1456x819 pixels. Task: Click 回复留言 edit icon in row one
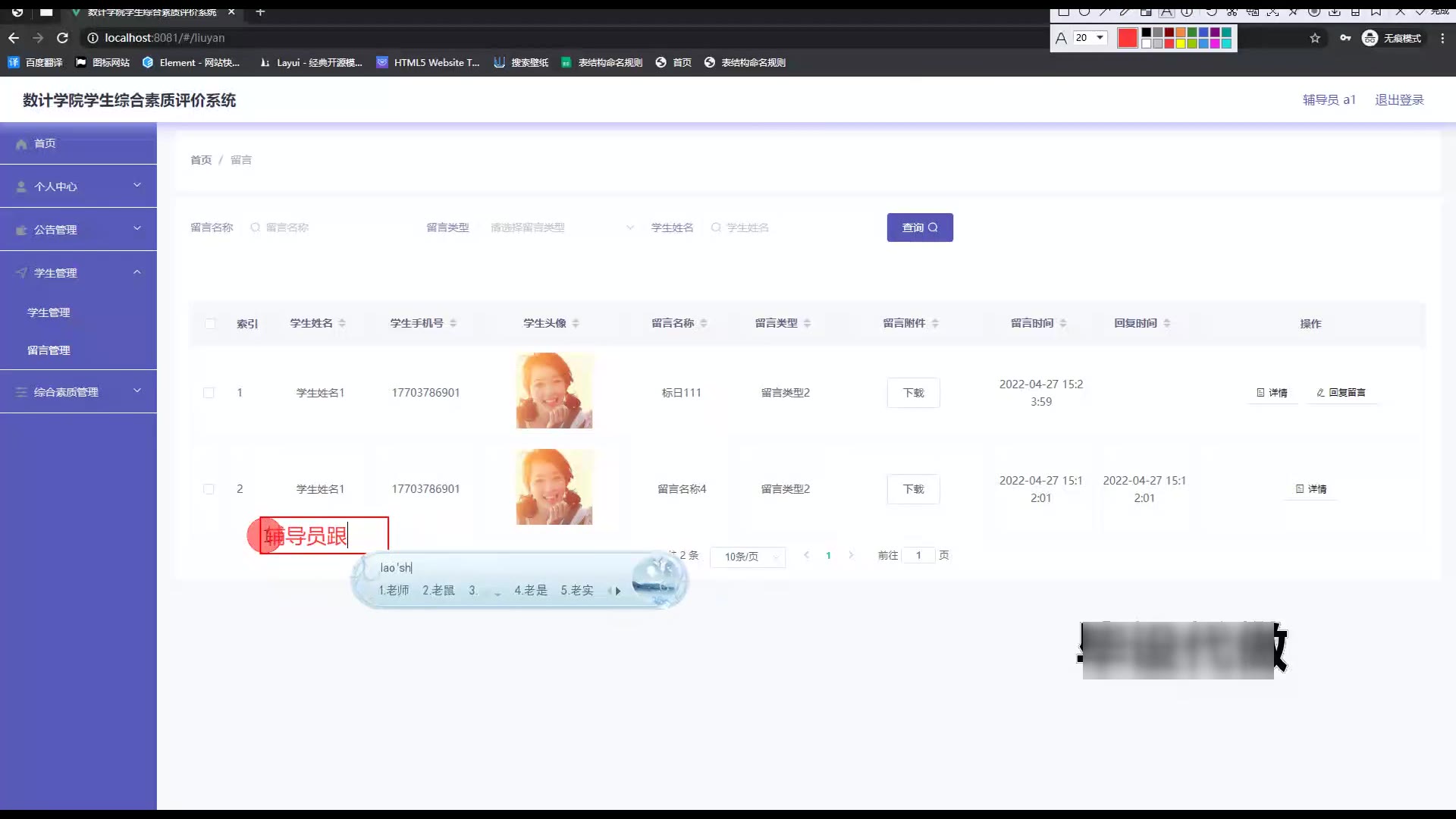(x=1320, y=393)
